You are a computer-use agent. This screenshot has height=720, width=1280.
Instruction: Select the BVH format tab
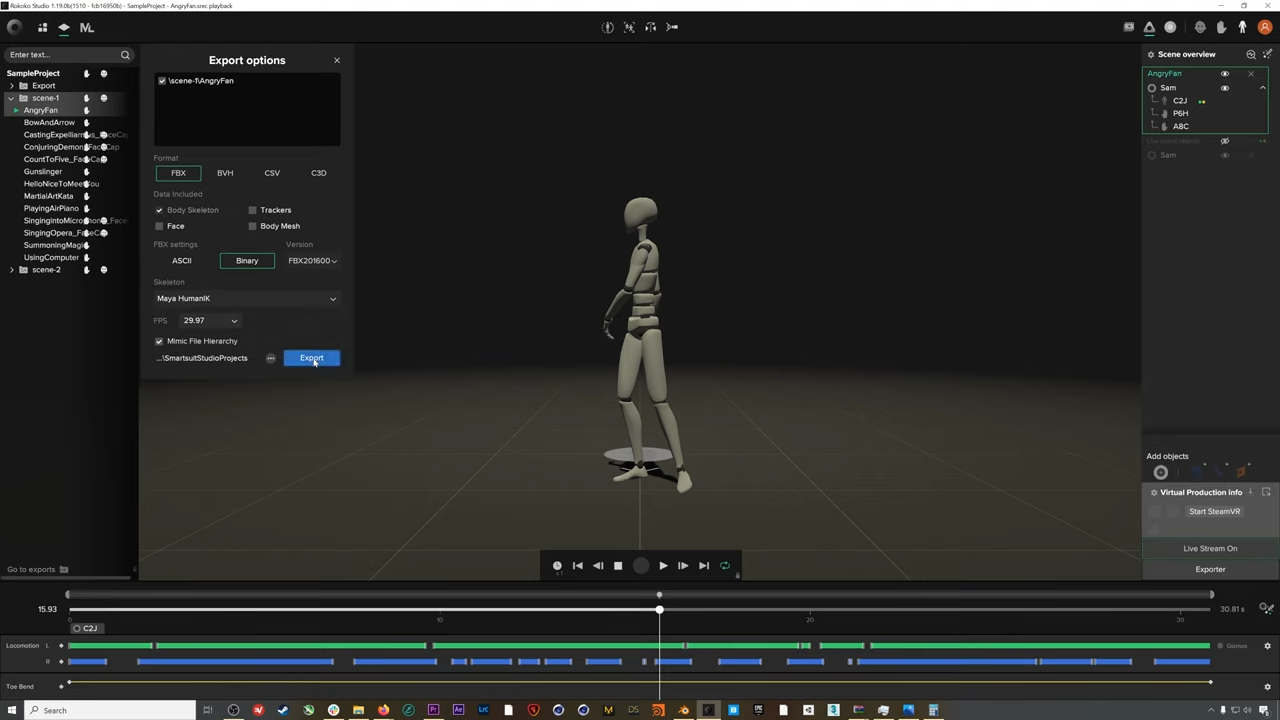(x=225, y=173)
